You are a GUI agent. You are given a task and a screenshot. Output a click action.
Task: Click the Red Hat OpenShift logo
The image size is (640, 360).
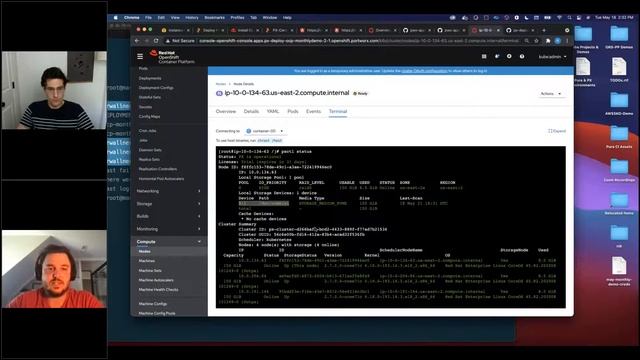[x=172, y=57]
